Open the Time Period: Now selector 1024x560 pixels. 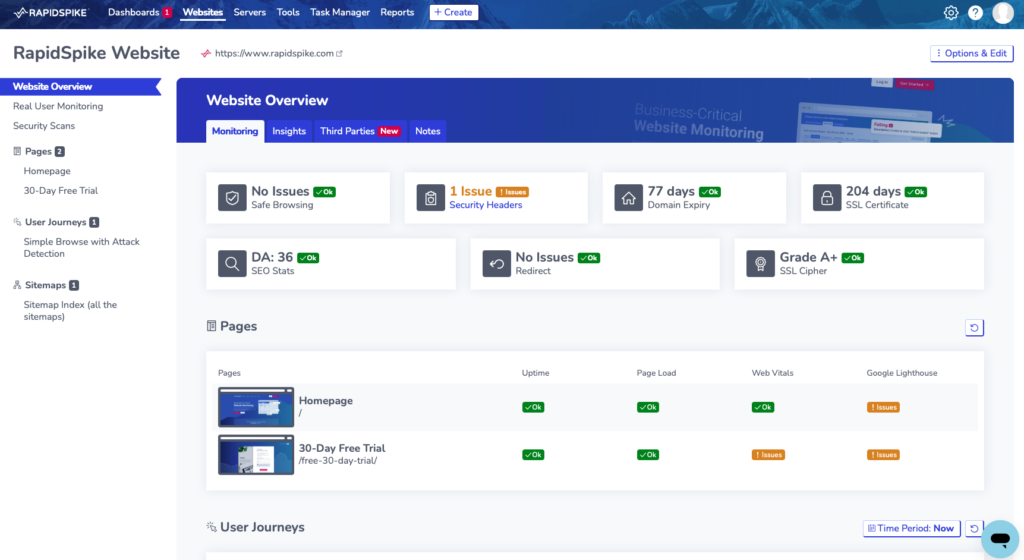click(912, 528)
